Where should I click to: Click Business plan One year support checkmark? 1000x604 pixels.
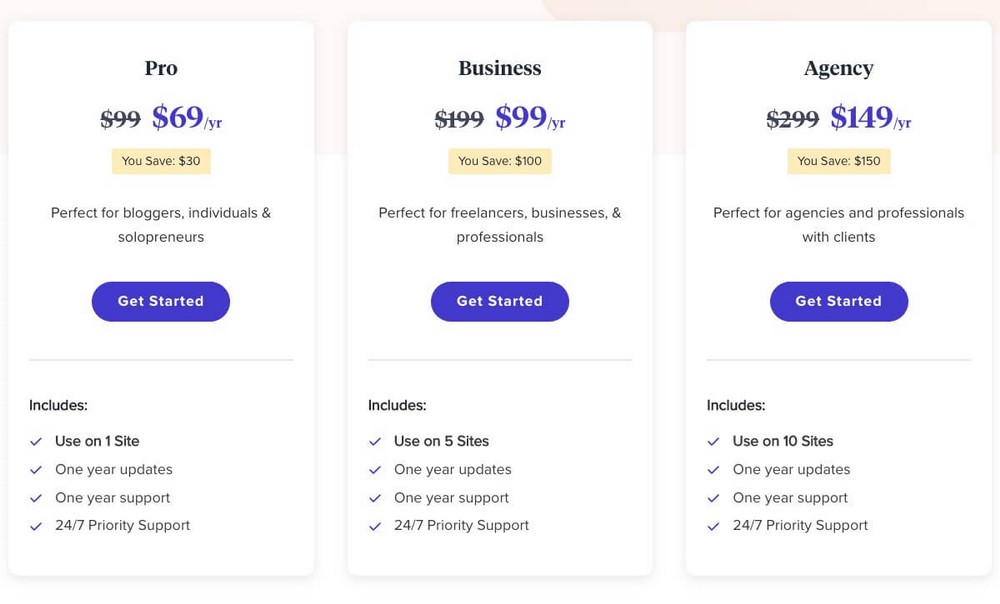point(375,498)
